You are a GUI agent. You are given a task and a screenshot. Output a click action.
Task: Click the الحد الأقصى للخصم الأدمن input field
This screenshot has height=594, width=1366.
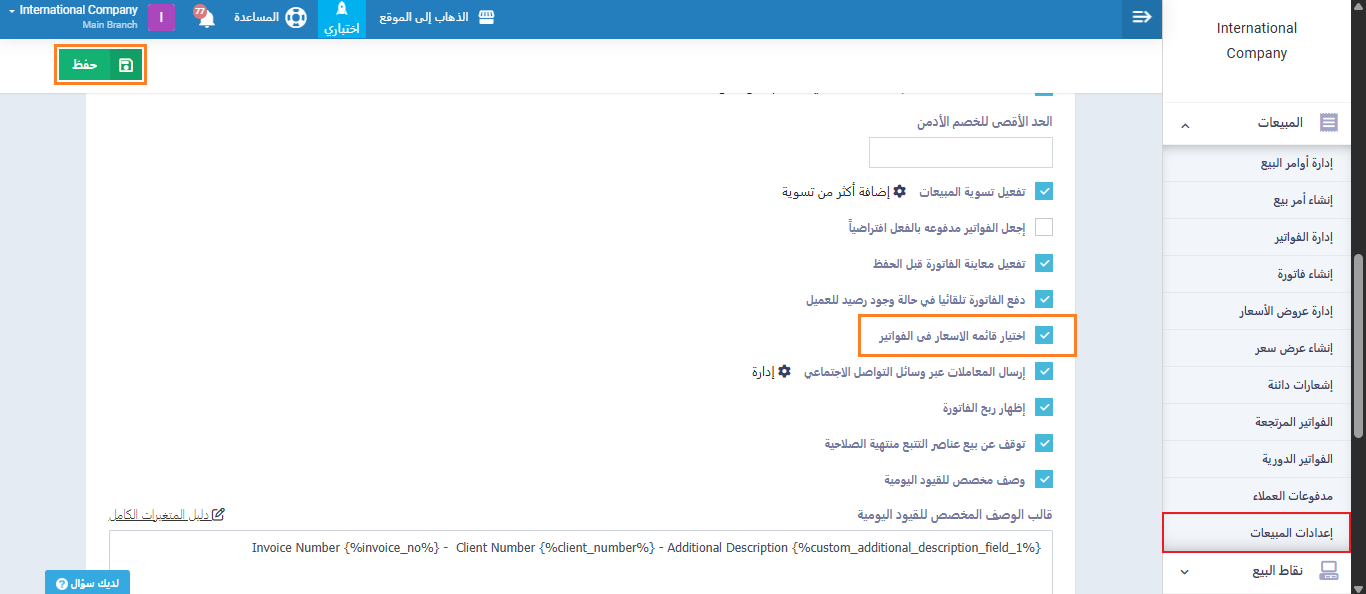(961, 152)
